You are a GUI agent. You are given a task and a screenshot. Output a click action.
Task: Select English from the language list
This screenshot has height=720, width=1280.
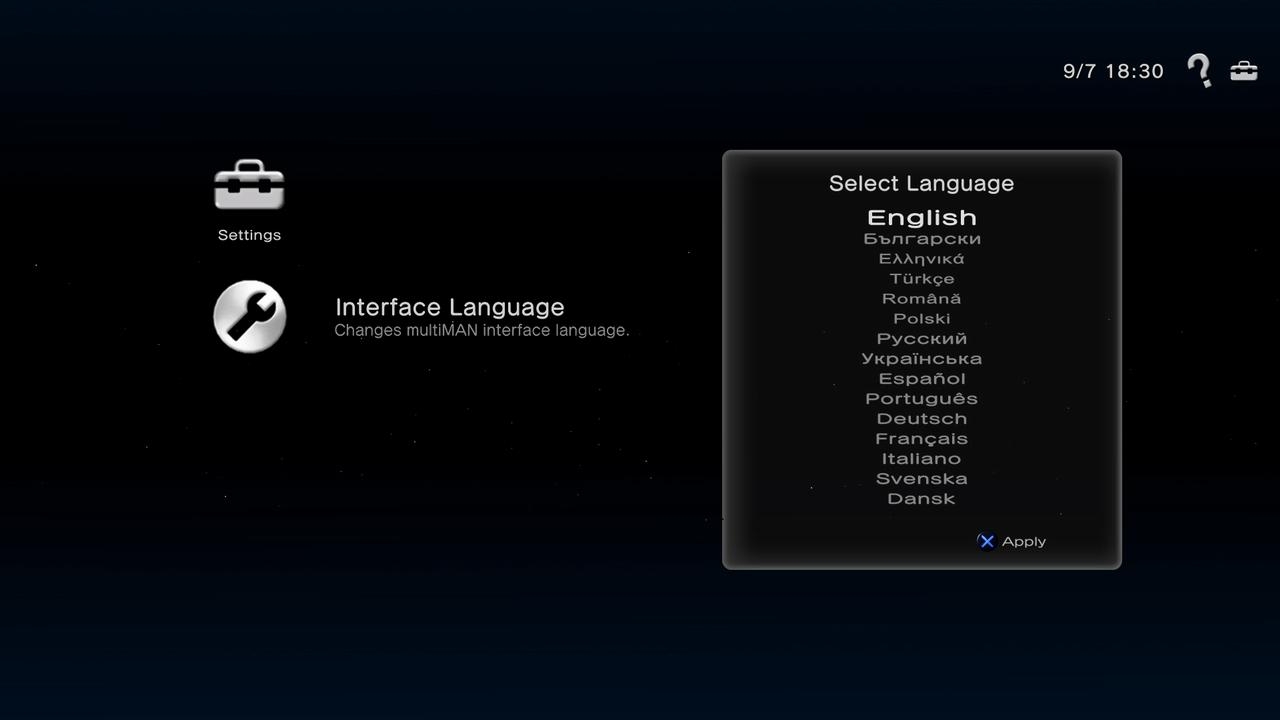click(x=921, y=217)
